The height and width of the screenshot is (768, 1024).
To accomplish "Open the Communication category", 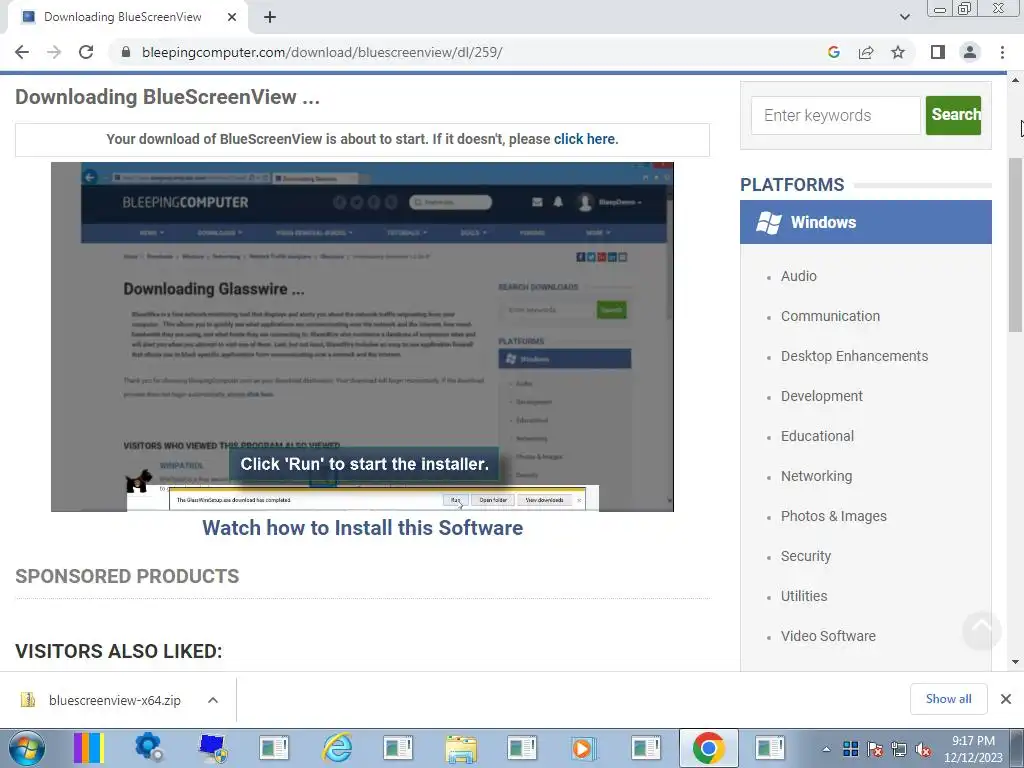I will (x=830, y=316).
